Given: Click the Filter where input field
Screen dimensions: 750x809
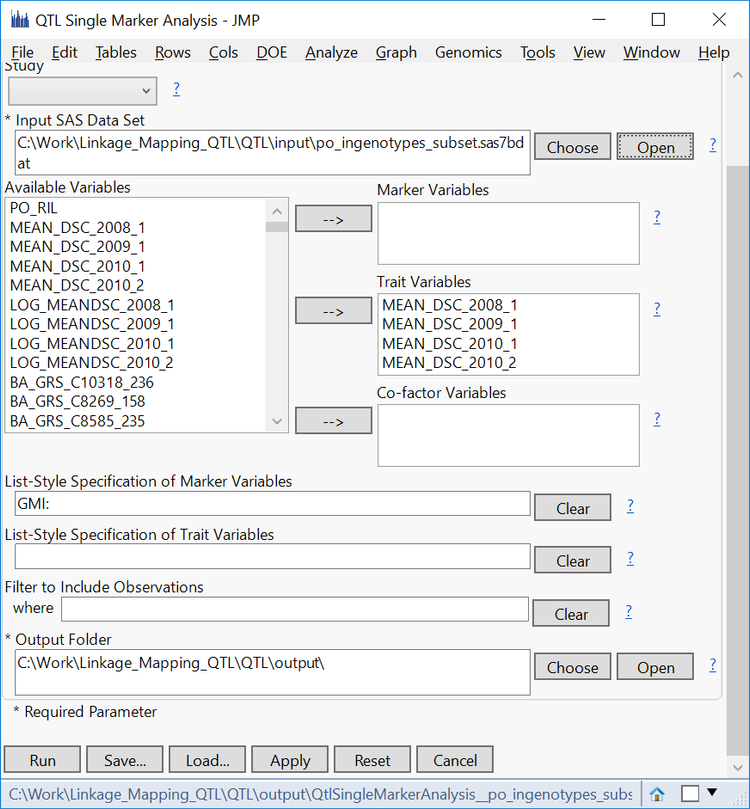Looking at the screenshot, I should (295, 609).
